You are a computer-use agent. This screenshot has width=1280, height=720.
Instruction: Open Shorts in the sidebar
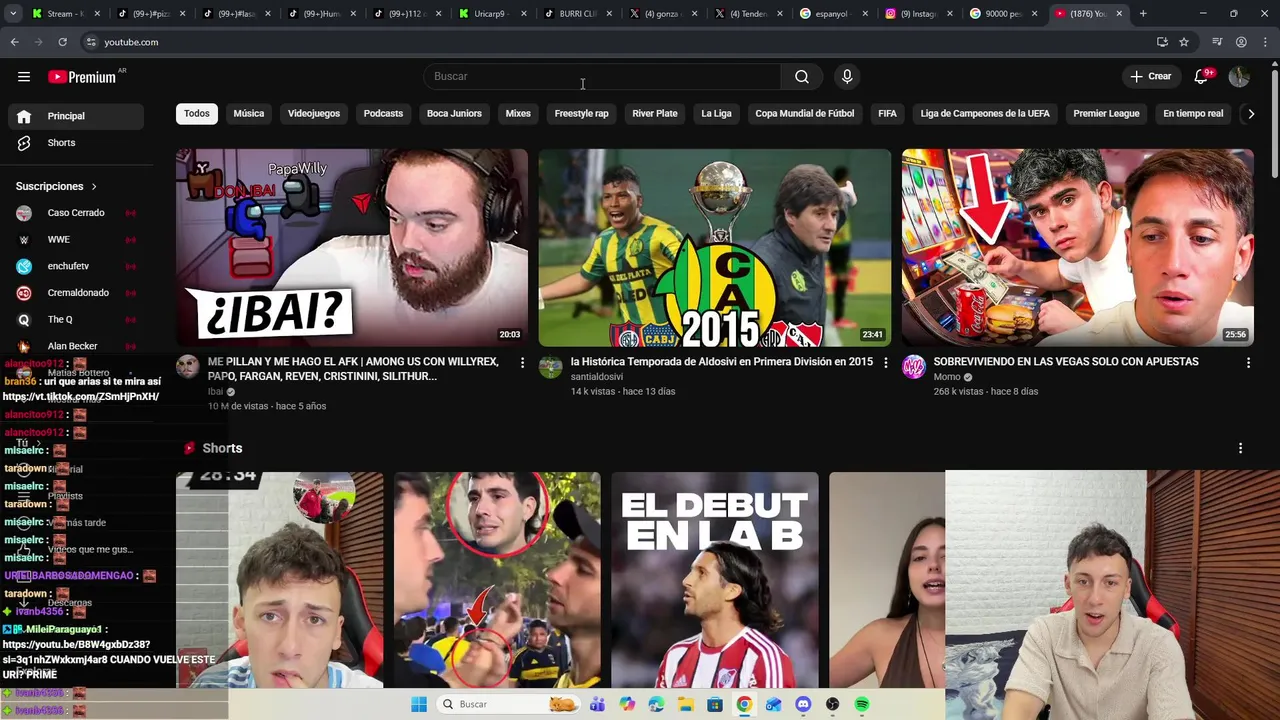click(x=76, y=143)
